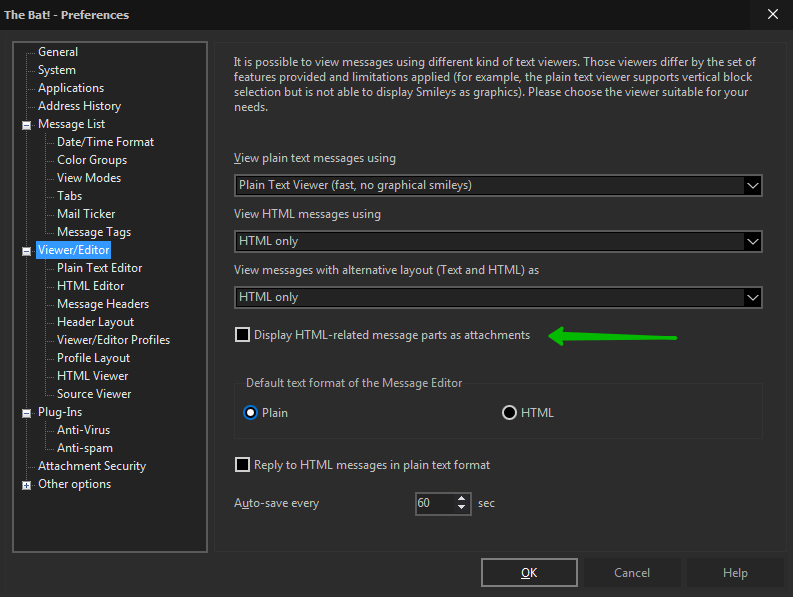The image size is (793, 597).
Task: Open Mail Ticker settings
Action: click(x=86, y=214)
